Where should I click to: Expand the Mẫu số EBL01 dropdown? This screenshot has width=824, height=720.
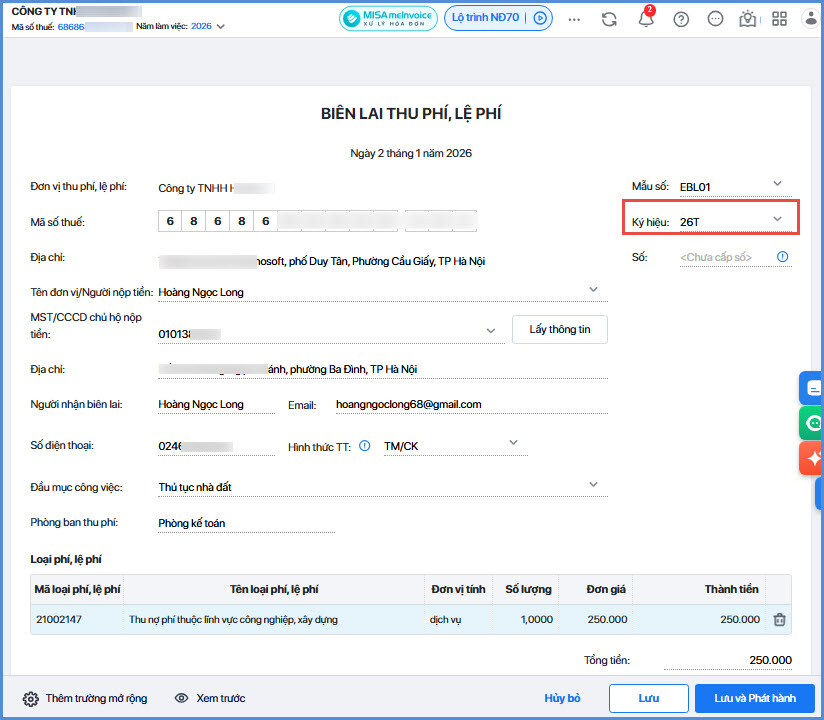point(777,183)
